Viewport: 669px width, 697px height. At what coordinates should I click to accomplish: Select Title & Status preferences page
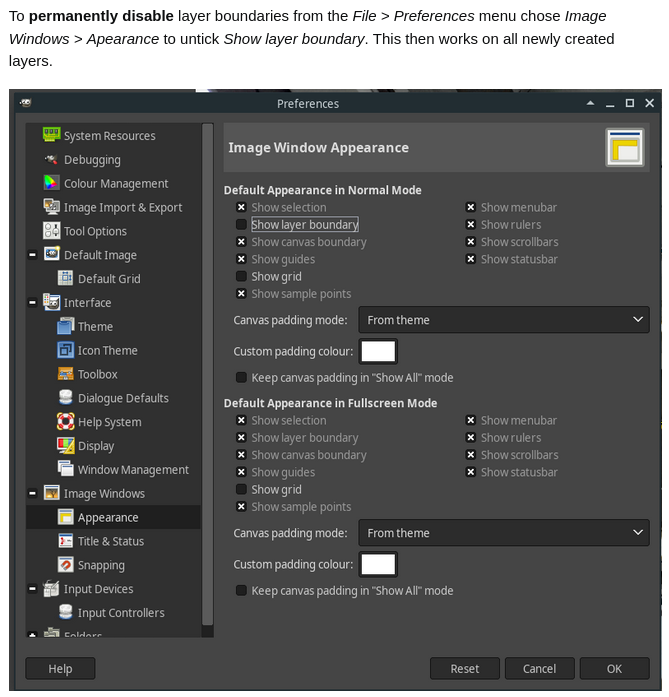coord(113,541)
